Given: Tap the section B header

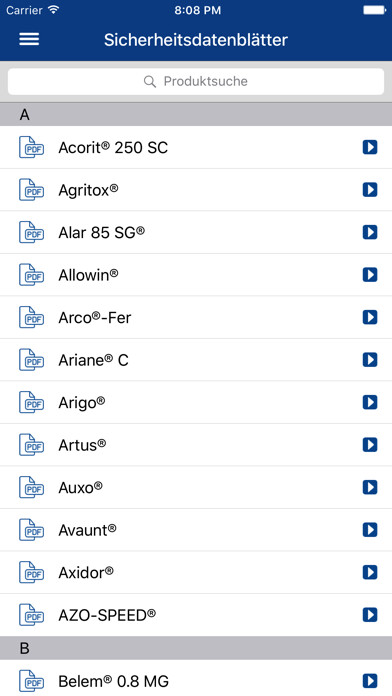Looking at the screenshot, I should (x=196, y=648).
